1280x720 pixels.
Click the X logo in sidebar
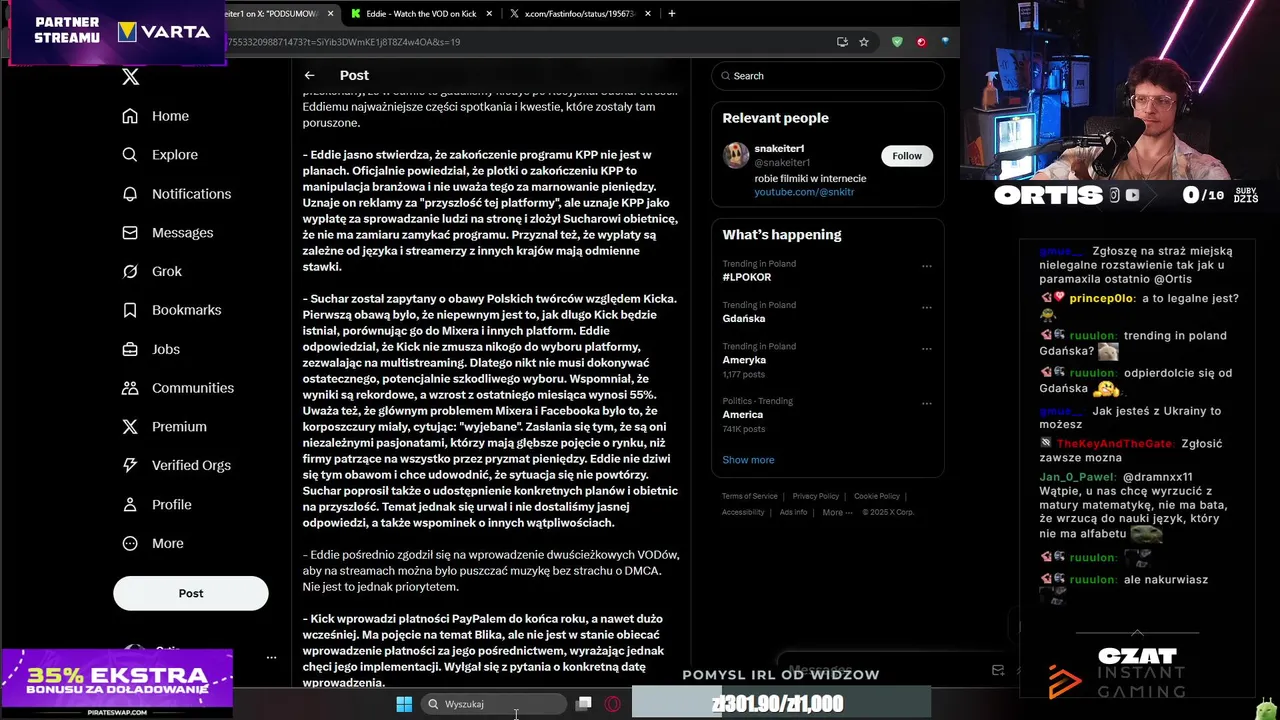130,77
